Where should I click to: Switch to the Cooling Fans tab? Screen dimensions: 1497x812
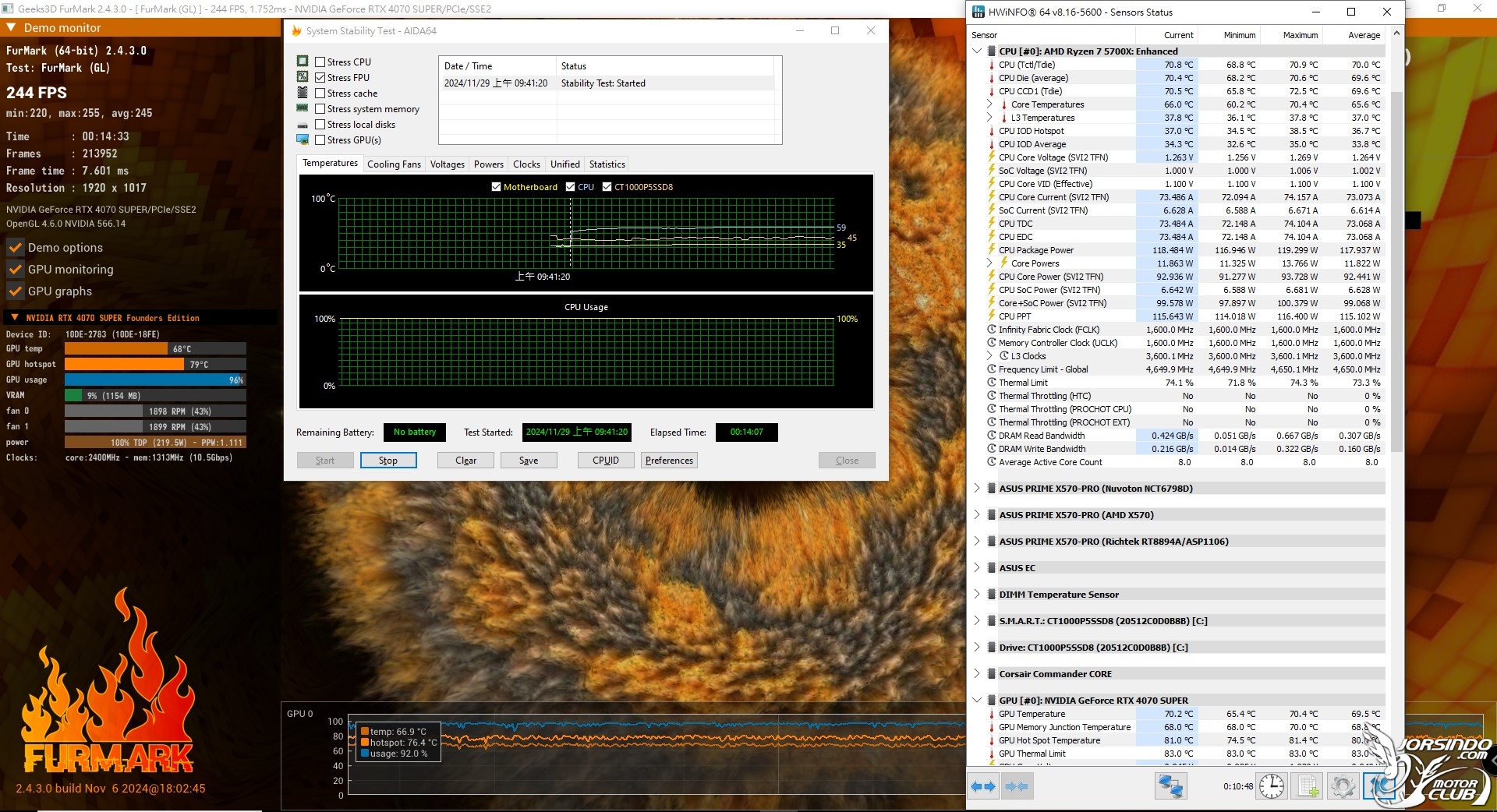(x=394, y=164)
